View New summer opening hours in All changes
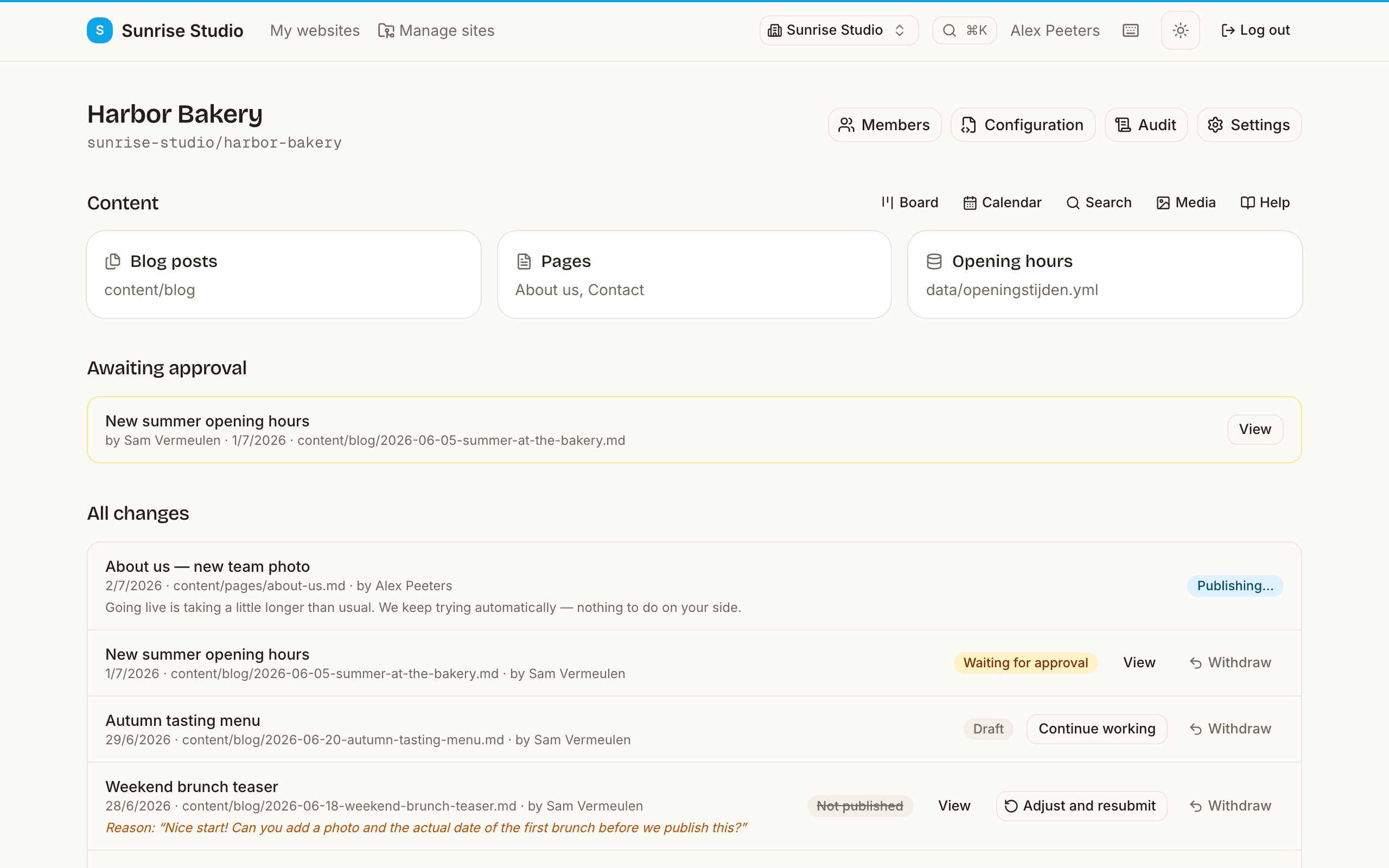 (x=1139, y=662)
